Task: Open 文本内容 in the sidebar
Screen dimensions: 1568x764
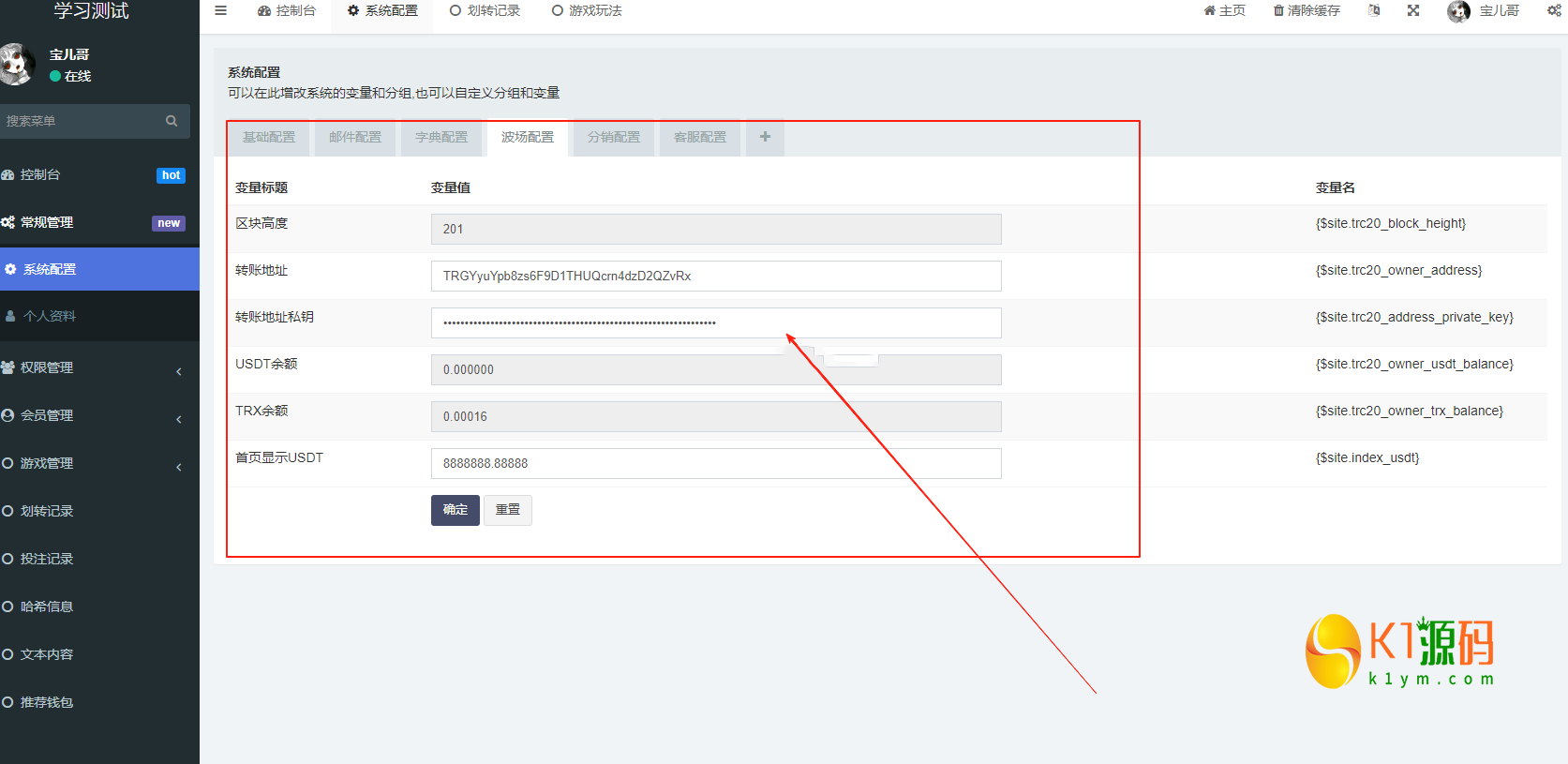Action: 99,655
